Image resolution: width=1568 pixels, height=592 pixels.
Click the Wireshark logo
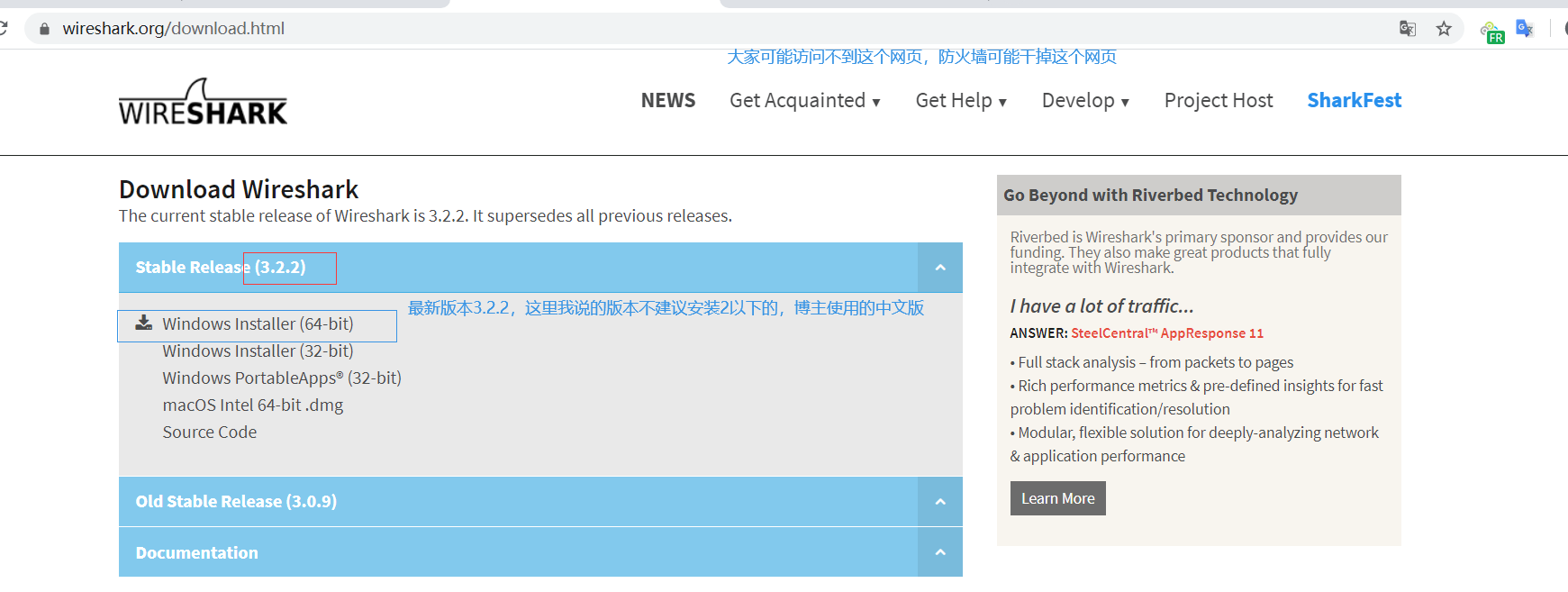pos(203,101)
